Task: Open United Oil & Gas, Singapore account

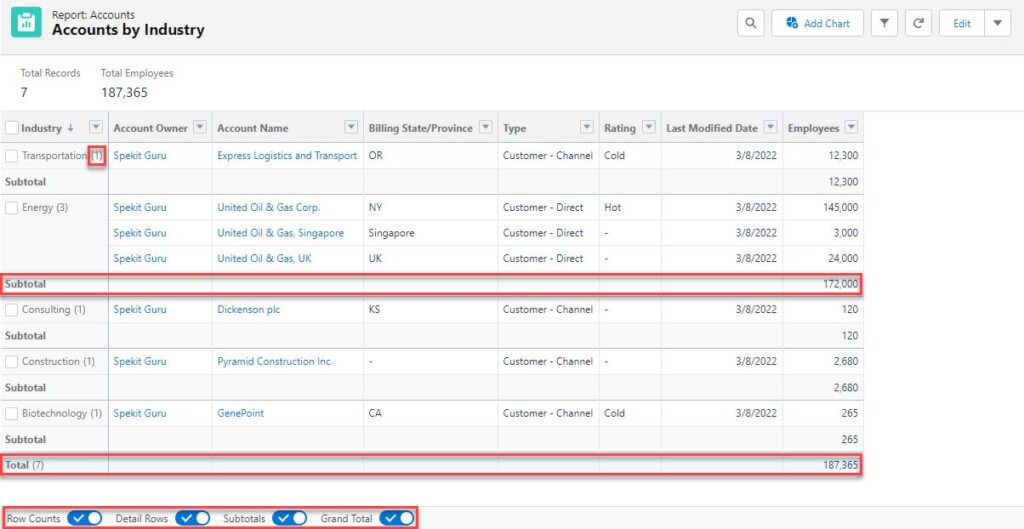Action: [x=280, y=232]
